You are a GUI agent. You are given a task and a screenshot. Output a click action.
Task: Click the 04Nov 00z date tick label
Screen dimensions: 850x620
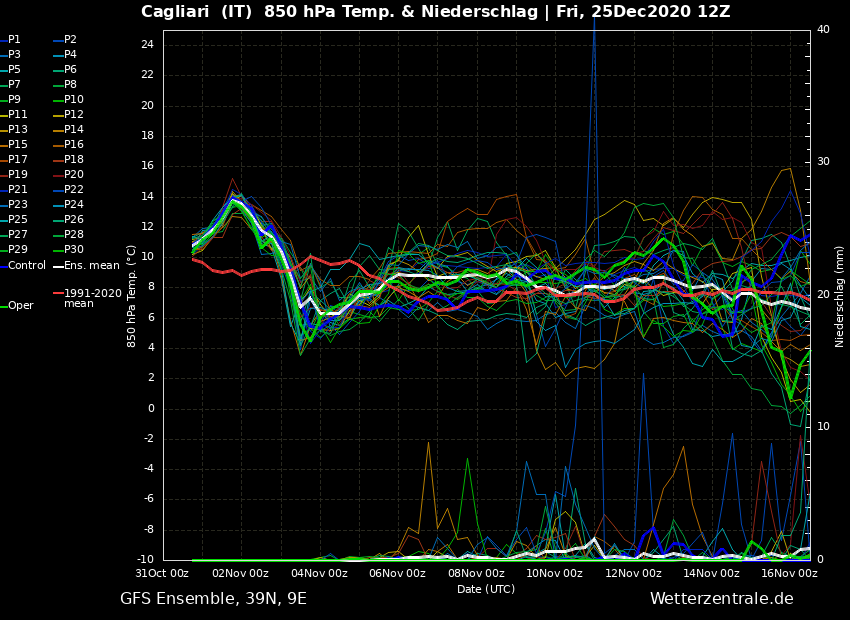coord(319,573)
